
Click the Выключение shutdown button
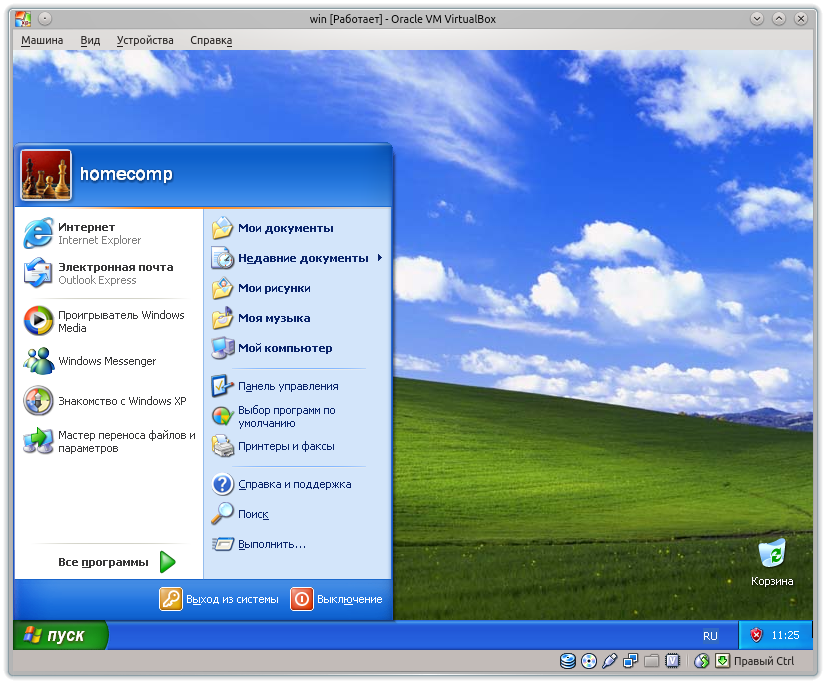coord(337,599)
